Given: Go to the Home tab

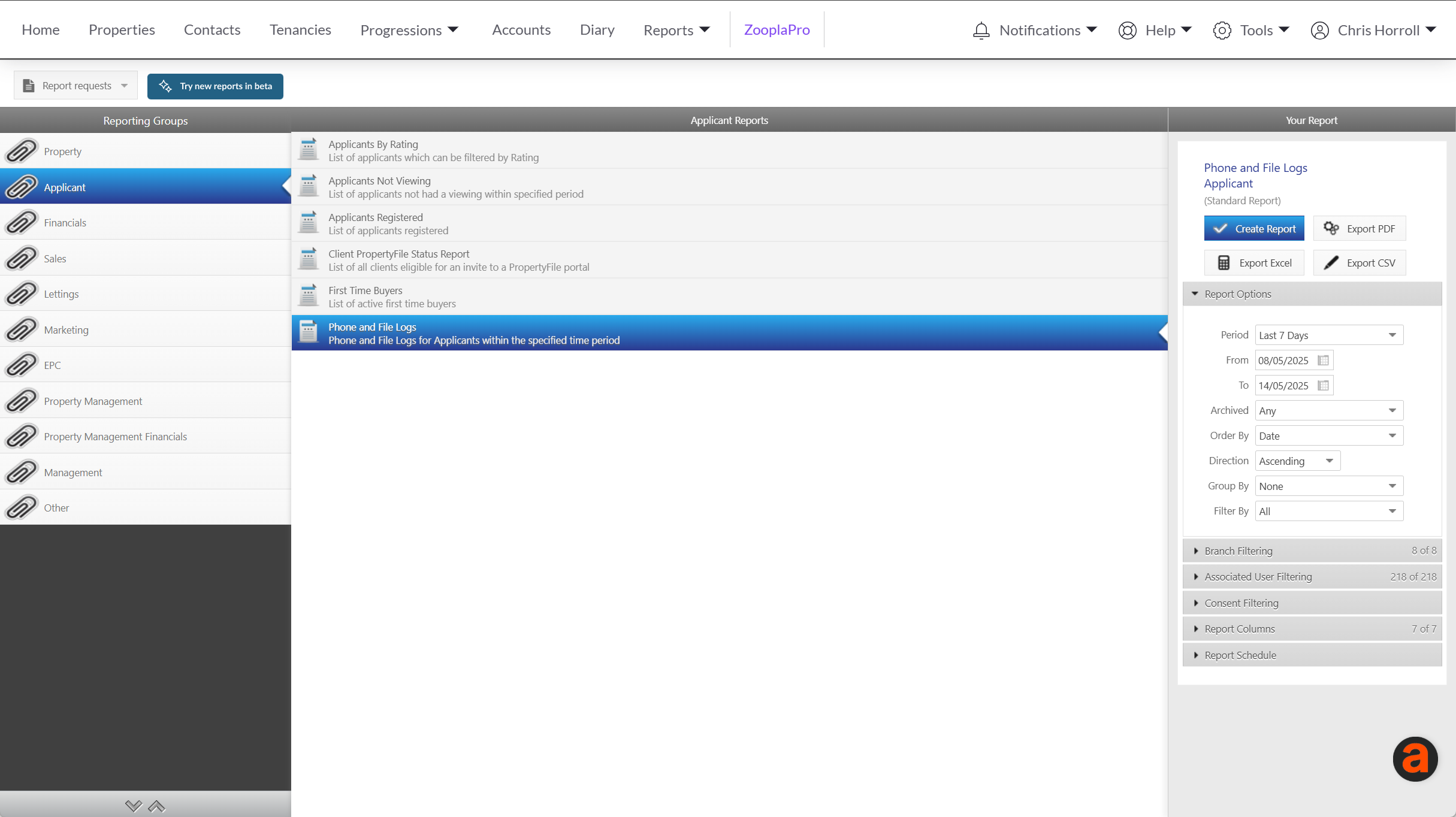Looking at the screenshot, I should click(x=41, y=30).
